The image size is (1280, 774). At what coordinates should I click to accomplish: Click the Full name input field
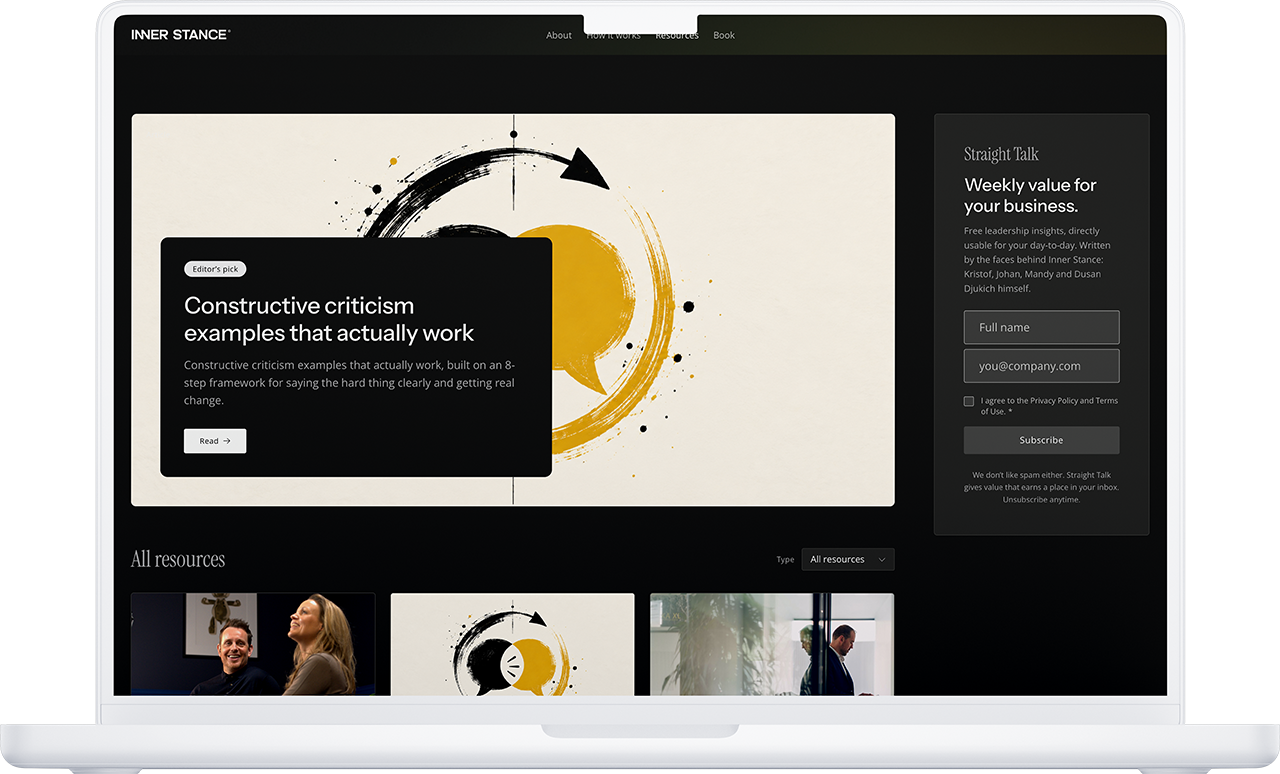click(1041, 327)
